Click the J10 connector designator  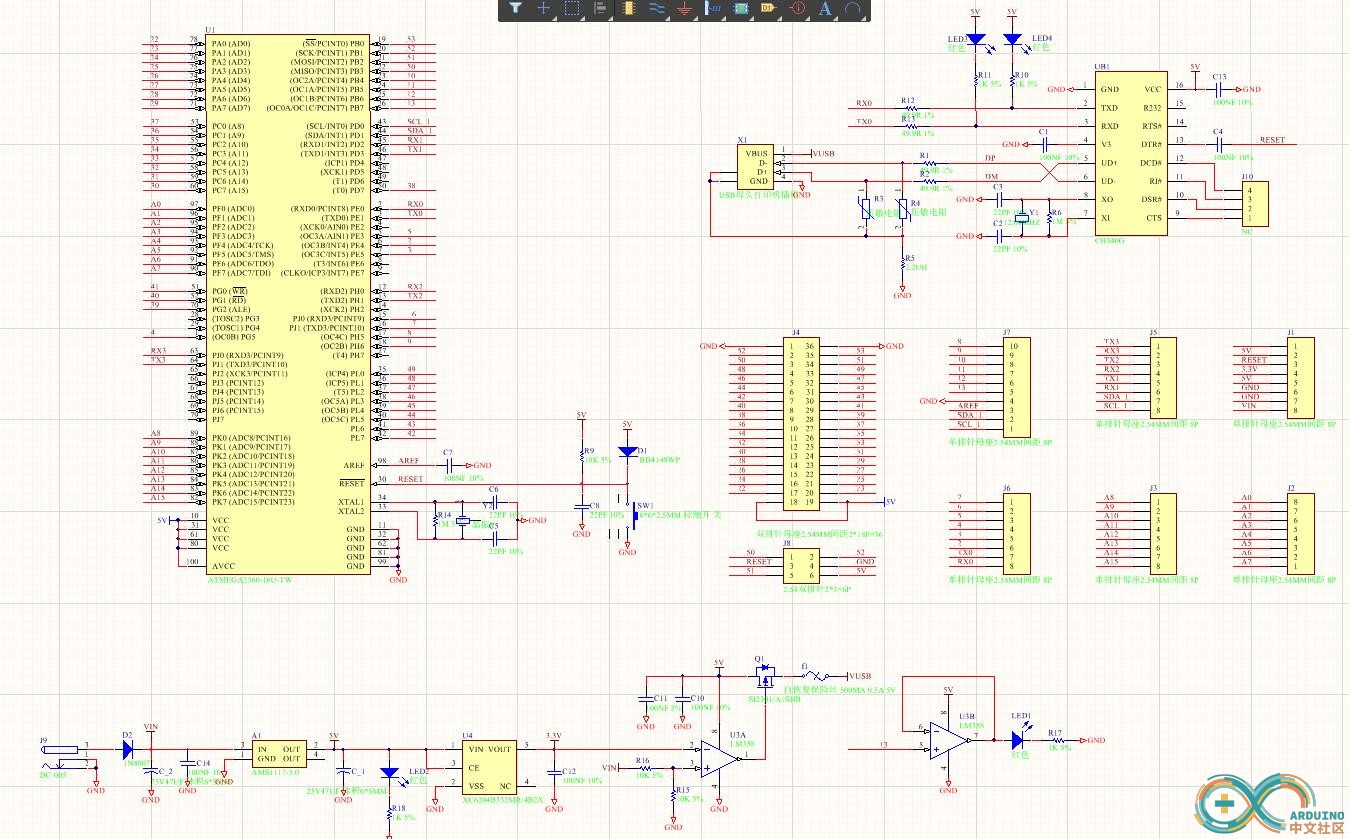coord(1247,177)
